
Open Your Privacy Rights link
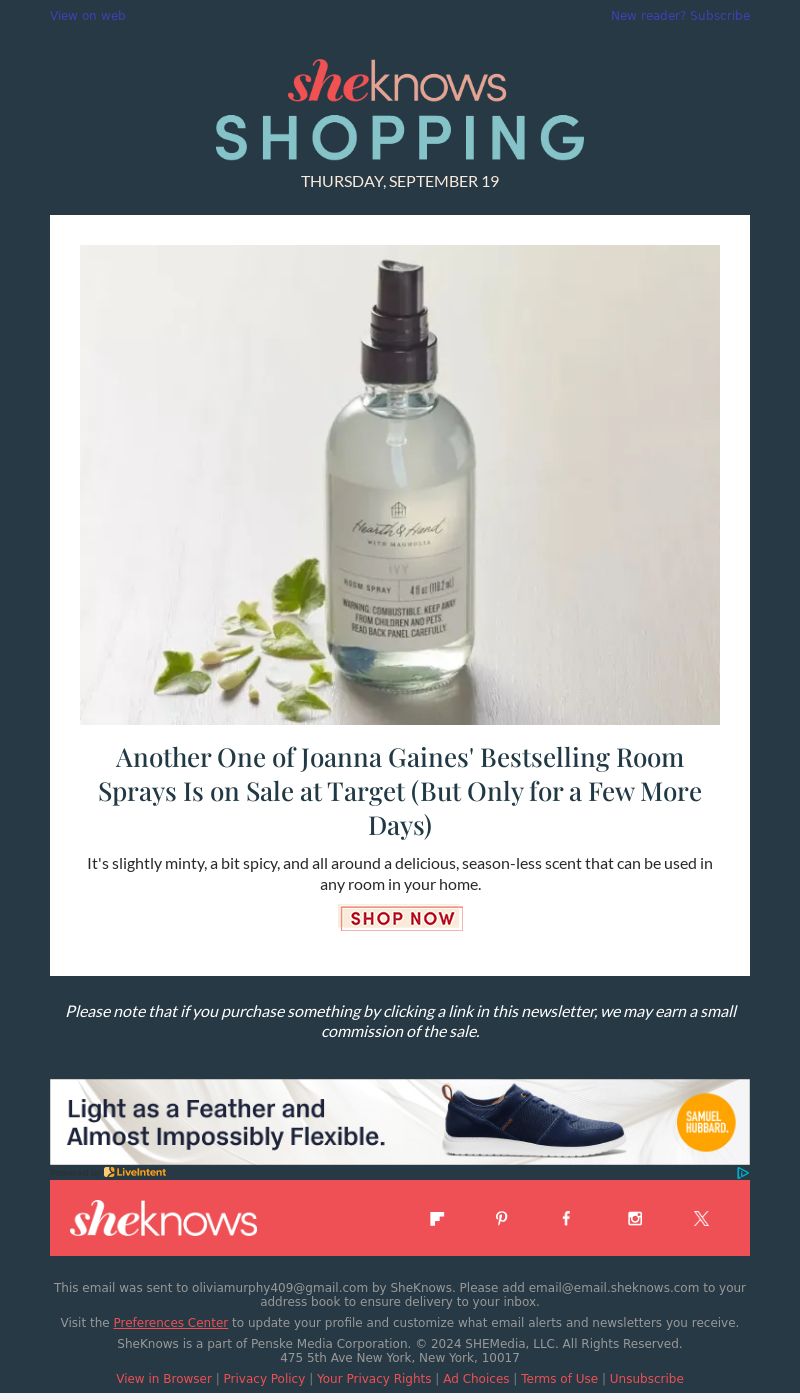[x=374, y=1379]
